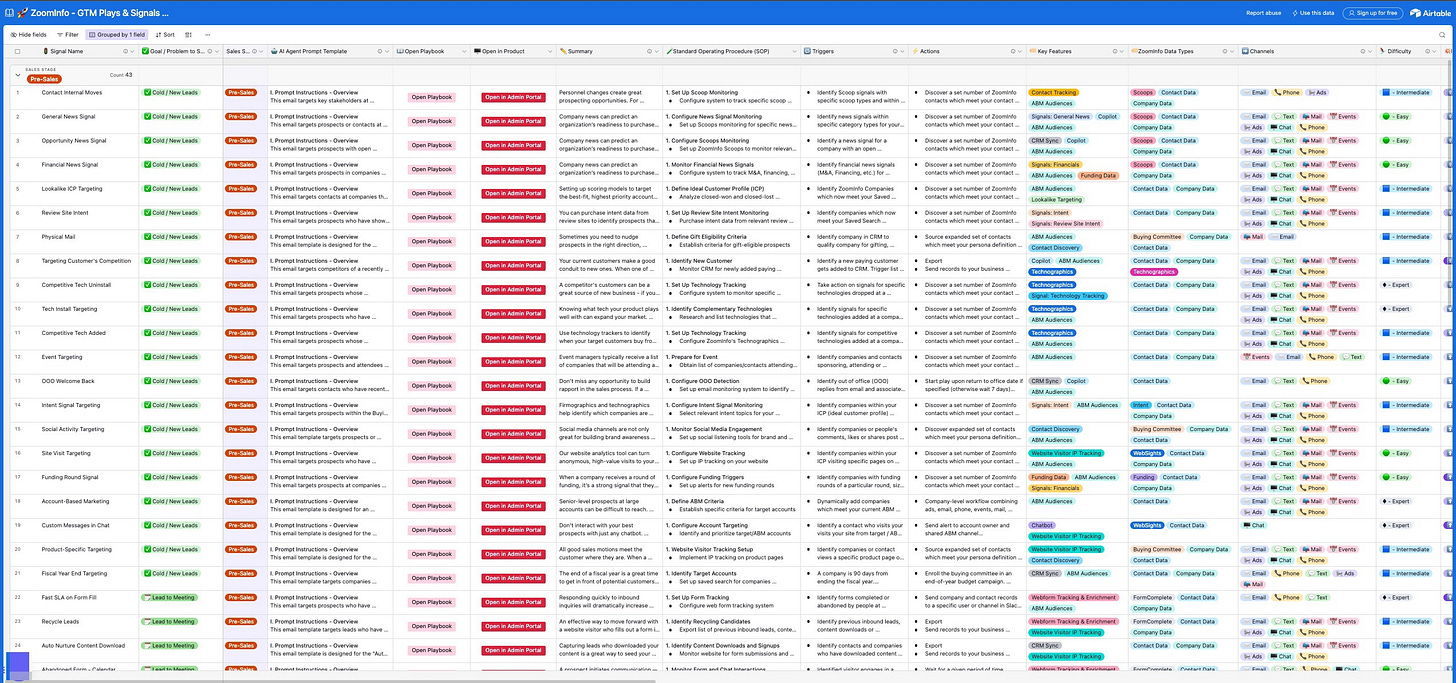Open the Signal Name column dropdown arrow
Viewport: 1456px width, 683px height.
coord(132,51)
